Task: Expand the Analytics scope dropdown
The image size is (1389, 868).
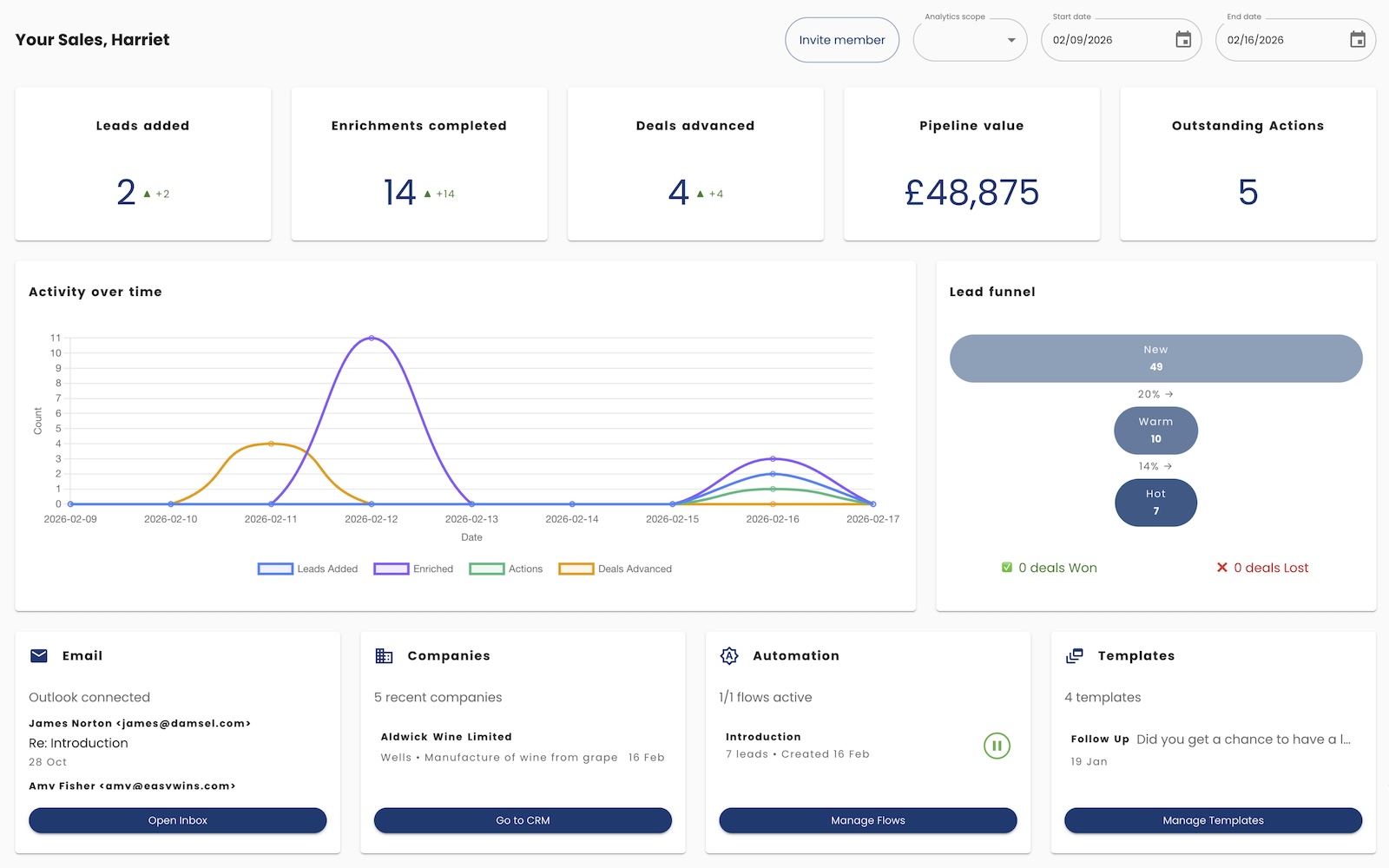Action: click(x=971, y=40)
